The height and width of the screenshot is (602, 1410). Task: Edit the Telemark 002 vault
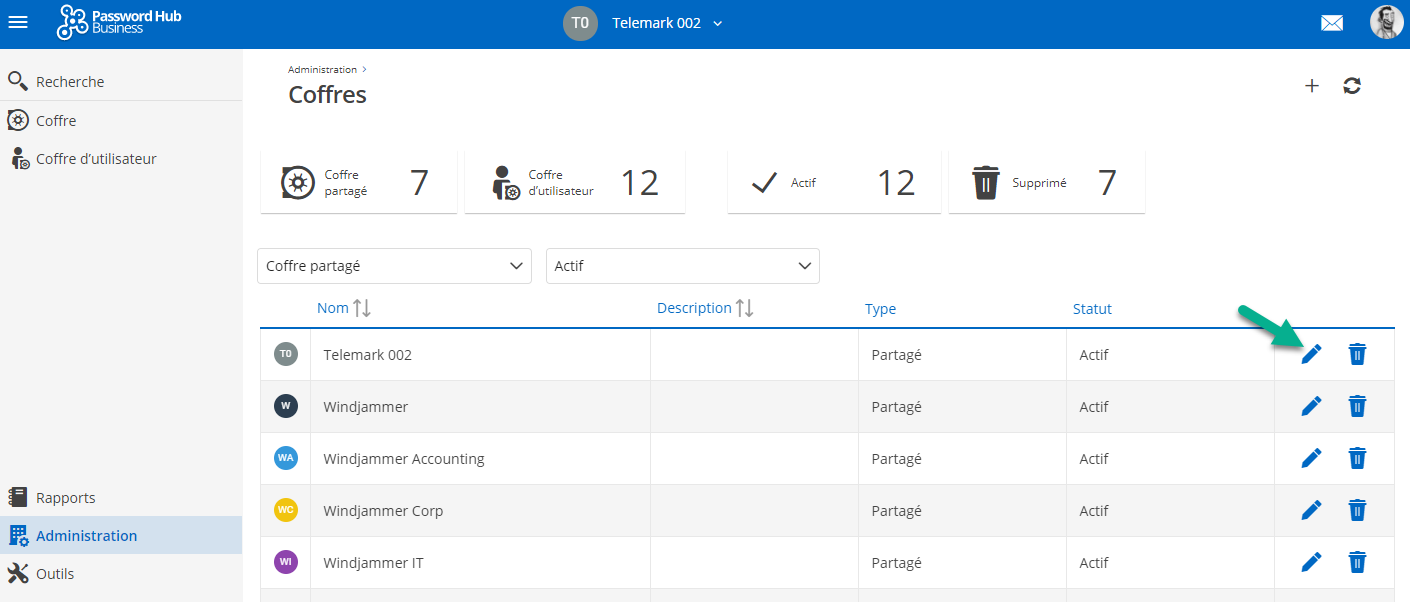(1311, 354)
